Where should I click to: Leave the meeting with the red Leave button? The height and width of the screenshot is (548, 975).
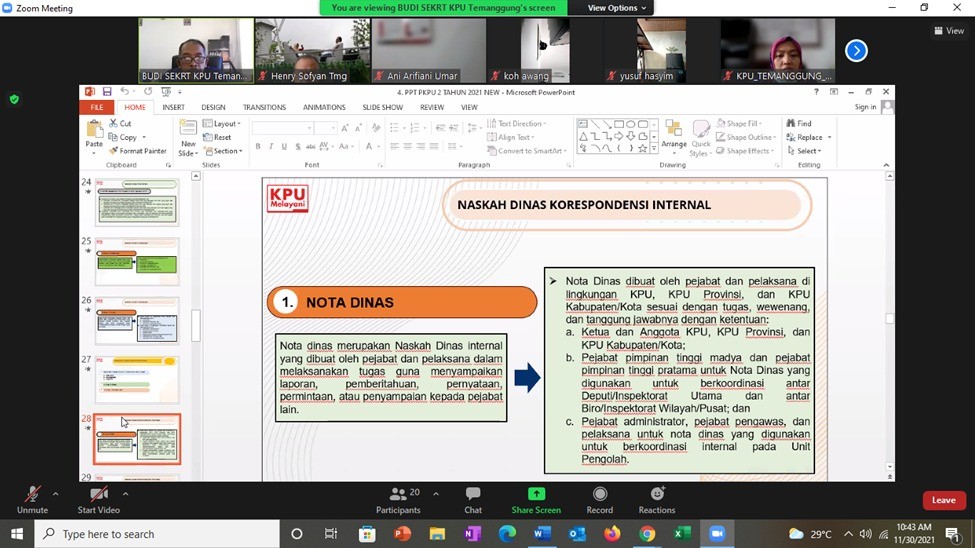pos(943,500)
